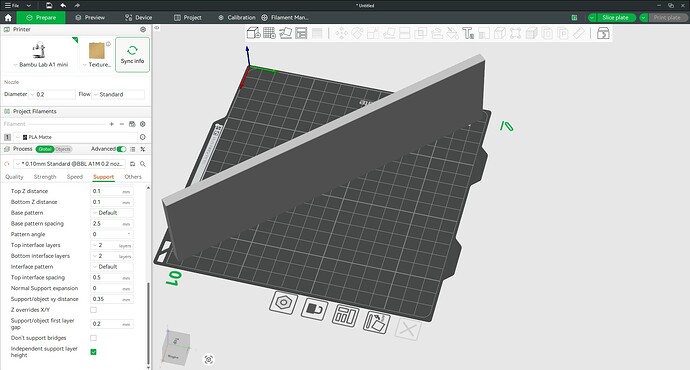The width and height of the screenshot is (690, 370).
Task: Open nozzle Diameter dropdown
Action: click(52, 94)
